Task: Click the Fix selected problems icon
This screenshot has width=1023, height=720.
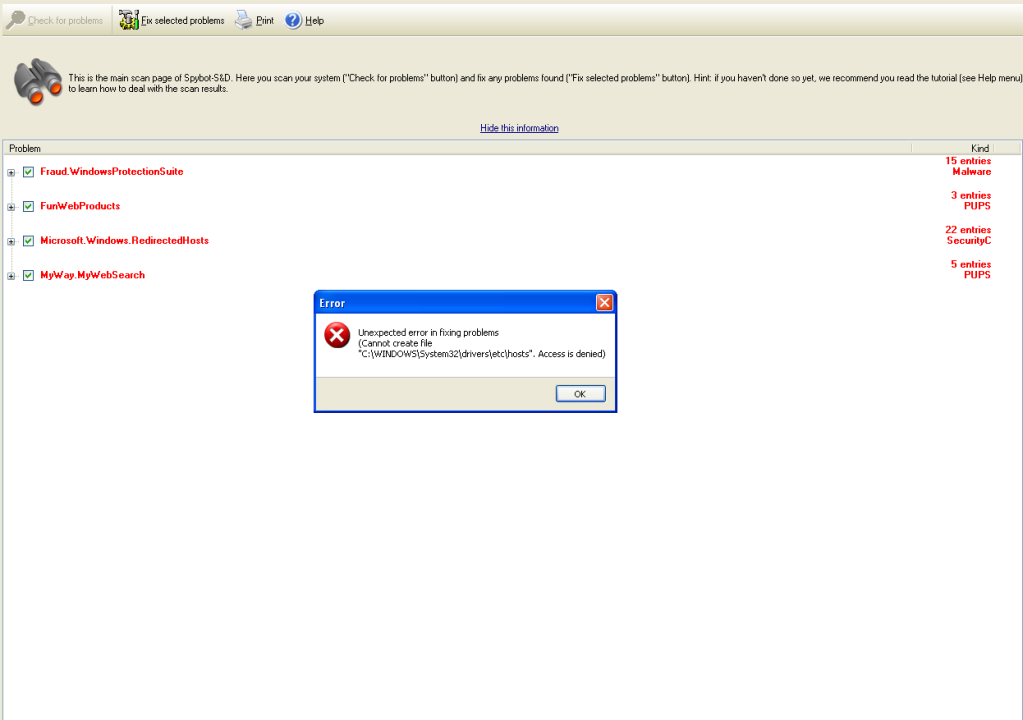Action: pos(129,20)
